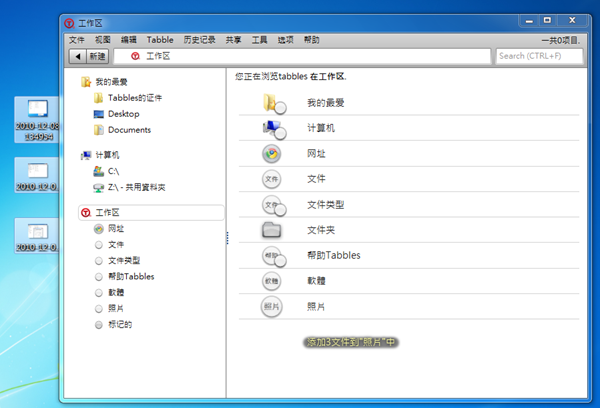Open the 帮助Tabbles tabble icon in main list
This screenshot has height=408, width=600.
pos(274,256)
